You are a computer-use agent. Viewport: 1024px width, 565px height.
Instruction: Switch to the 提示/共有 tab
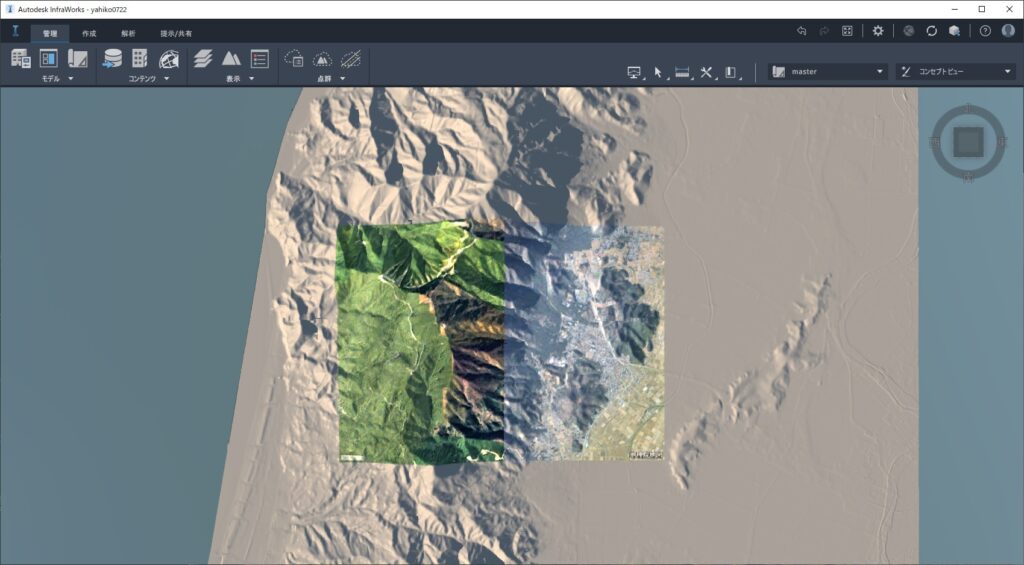point(176,33)
